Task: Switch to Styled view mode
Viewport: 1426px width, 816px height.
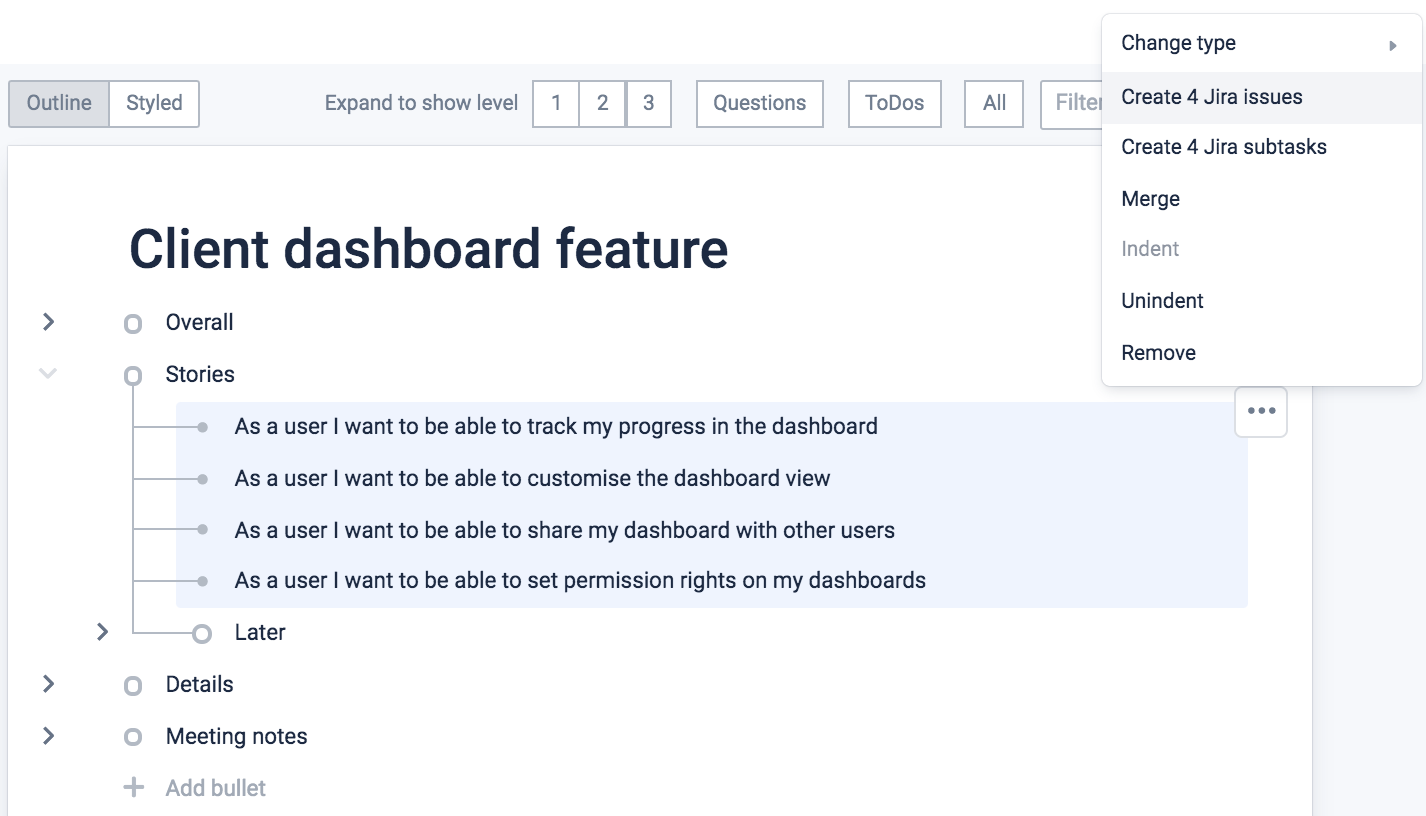Action: coord(154,103)
